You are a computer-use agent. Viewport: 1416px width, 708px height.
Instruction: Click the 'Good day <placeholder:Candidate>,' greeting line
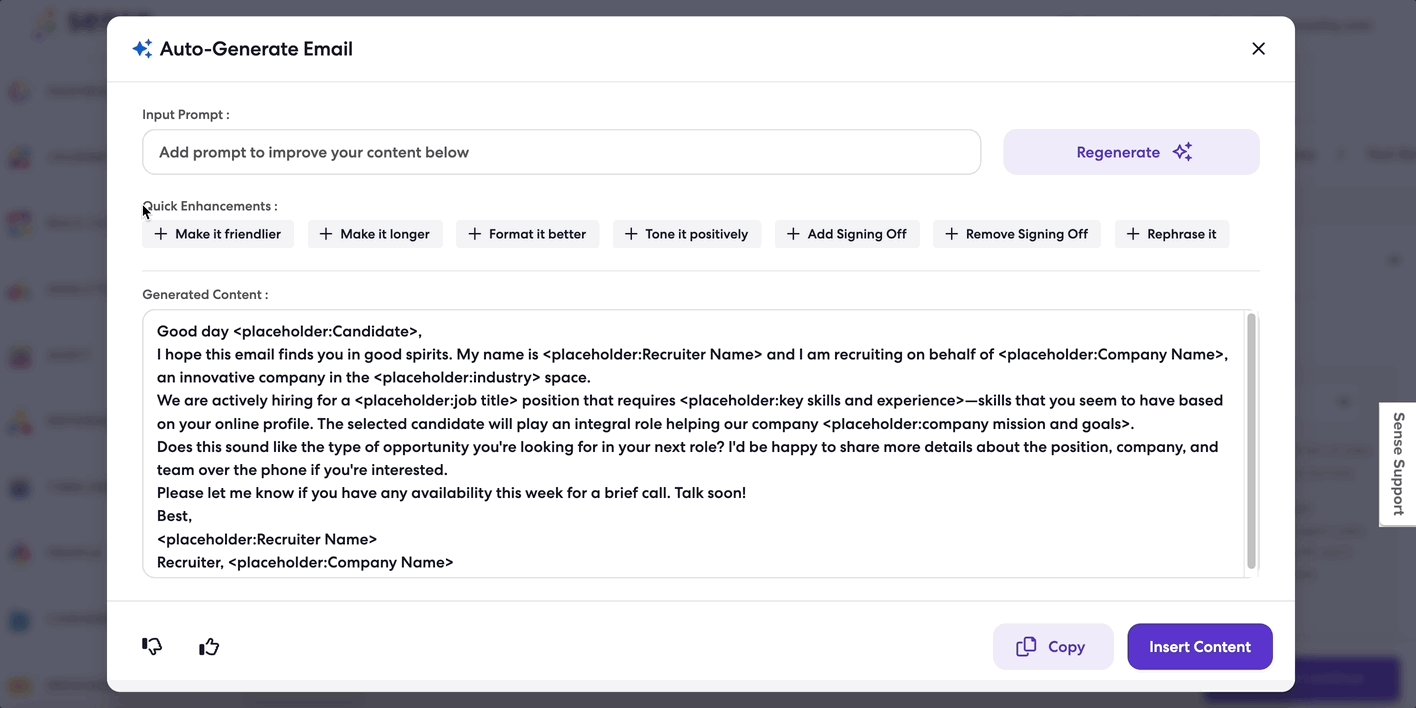point(290,331)
